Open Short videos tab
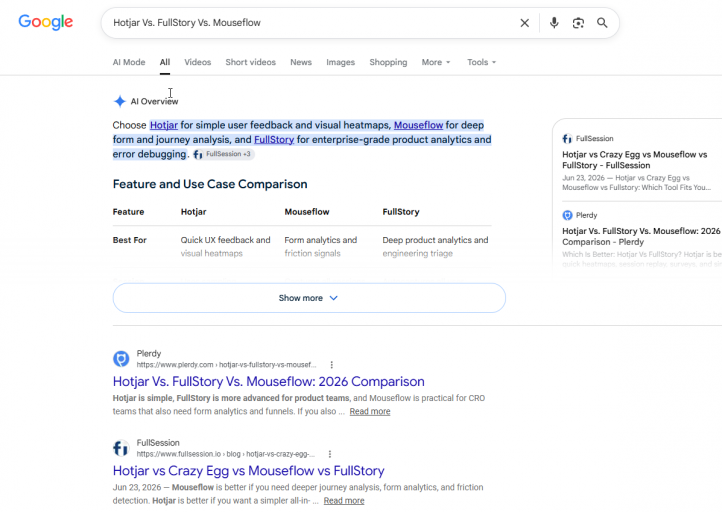The image size is (722, 512). click(x=250, y=62)
